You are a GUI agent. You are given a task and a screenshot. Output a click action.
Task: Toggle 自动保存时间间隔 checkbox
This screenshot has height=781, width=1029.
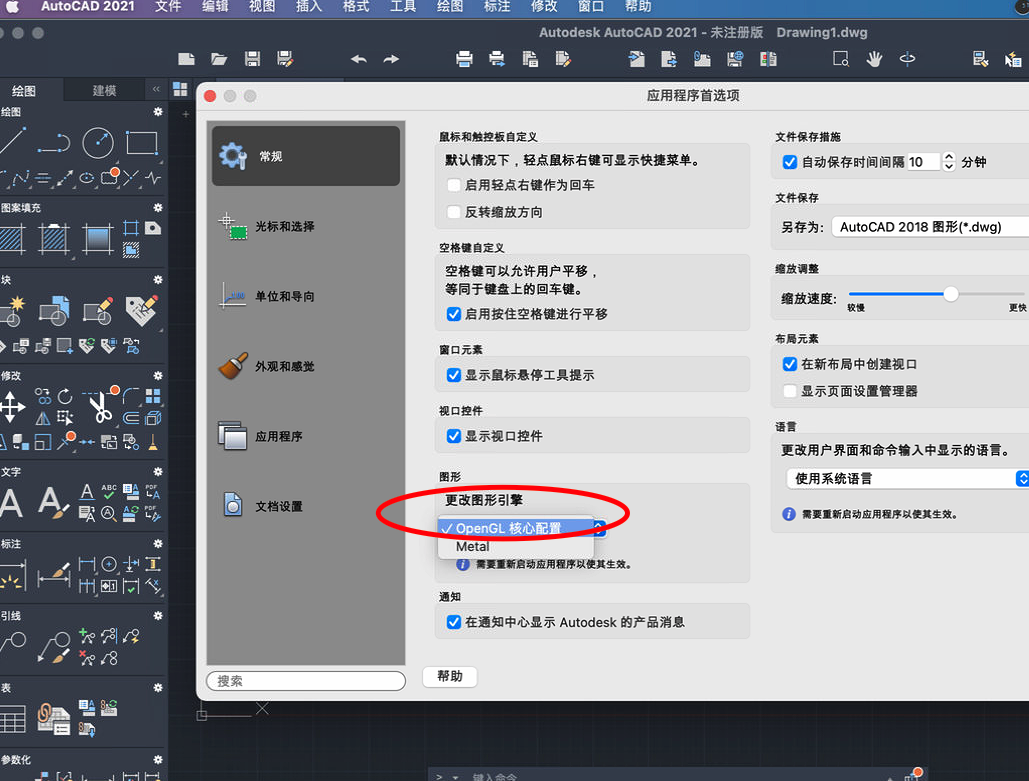click(x=790, y=161)
